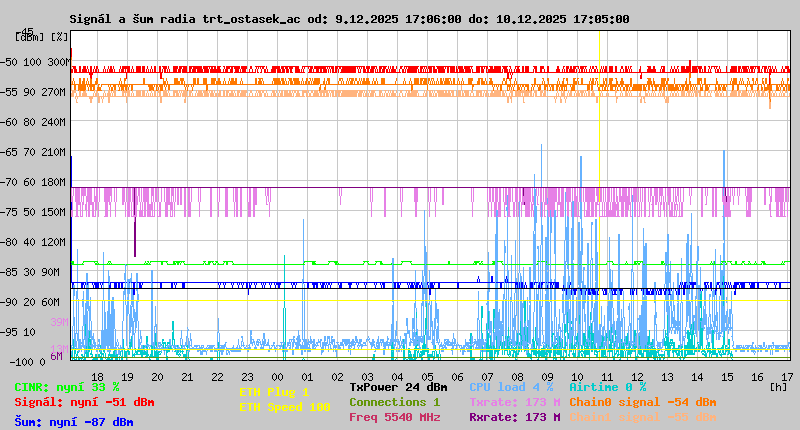Click the '[h]' time axis unit label
800x430 pixels.
point(778,387)
